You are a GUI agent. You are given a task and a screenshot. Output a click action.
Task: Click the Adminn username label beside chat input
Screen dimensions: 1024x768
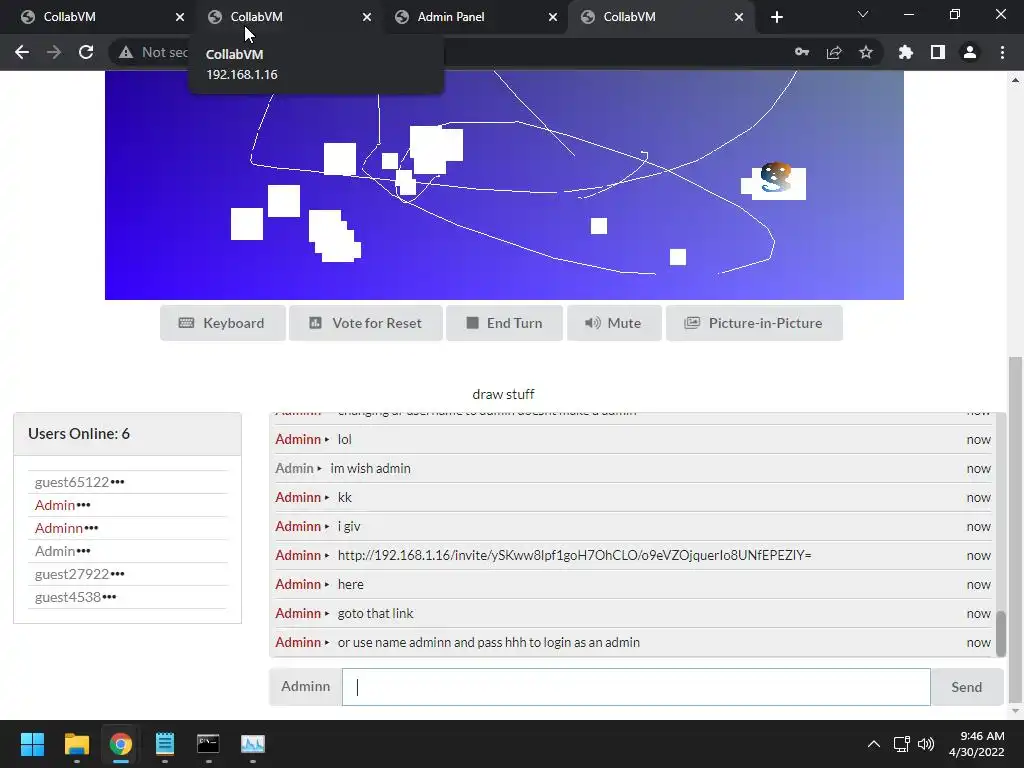tap(306, 686)
